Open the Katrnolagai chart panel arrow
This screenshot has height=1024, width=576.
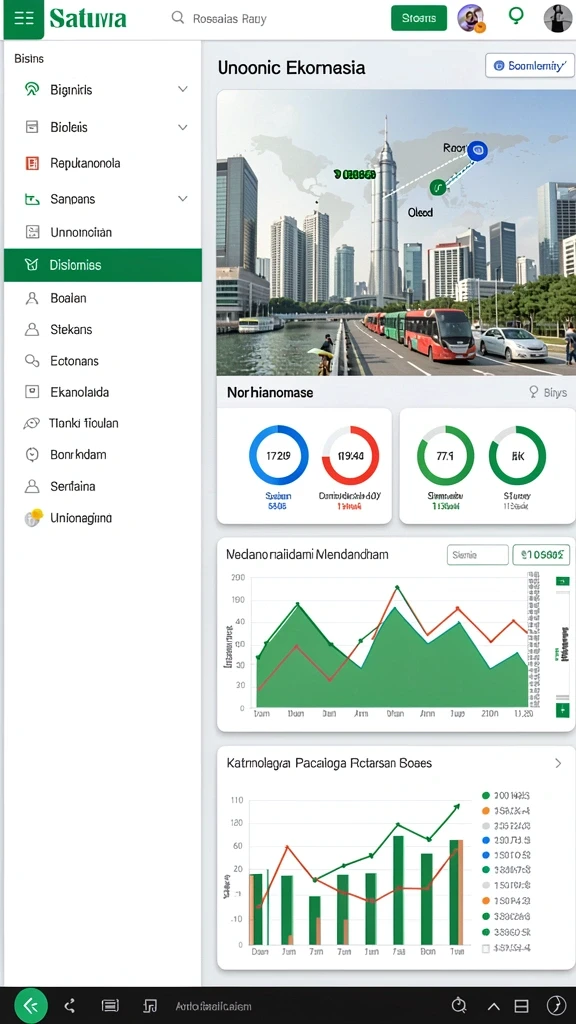pyautogui.click(x=558, y=763)
